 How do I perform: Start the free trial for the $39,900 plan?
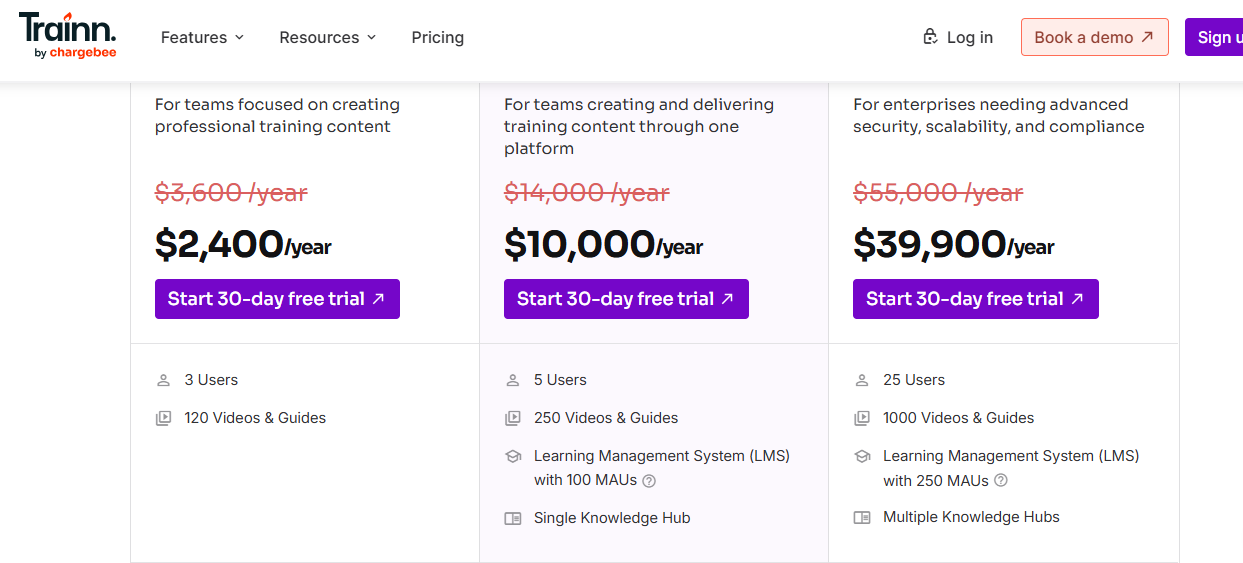pos(976,299)
